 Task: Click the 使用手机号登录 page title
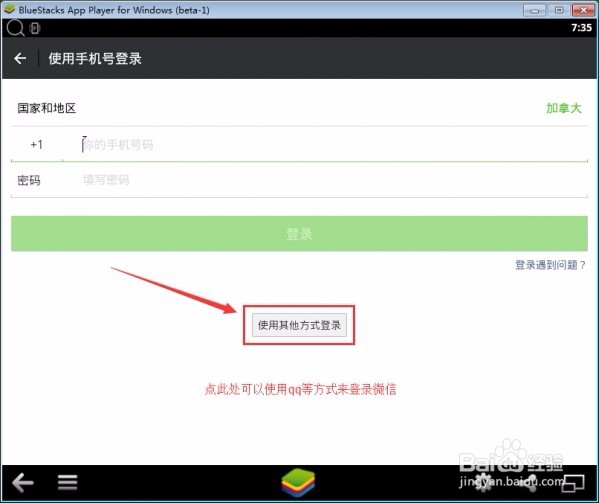(95, 58)
